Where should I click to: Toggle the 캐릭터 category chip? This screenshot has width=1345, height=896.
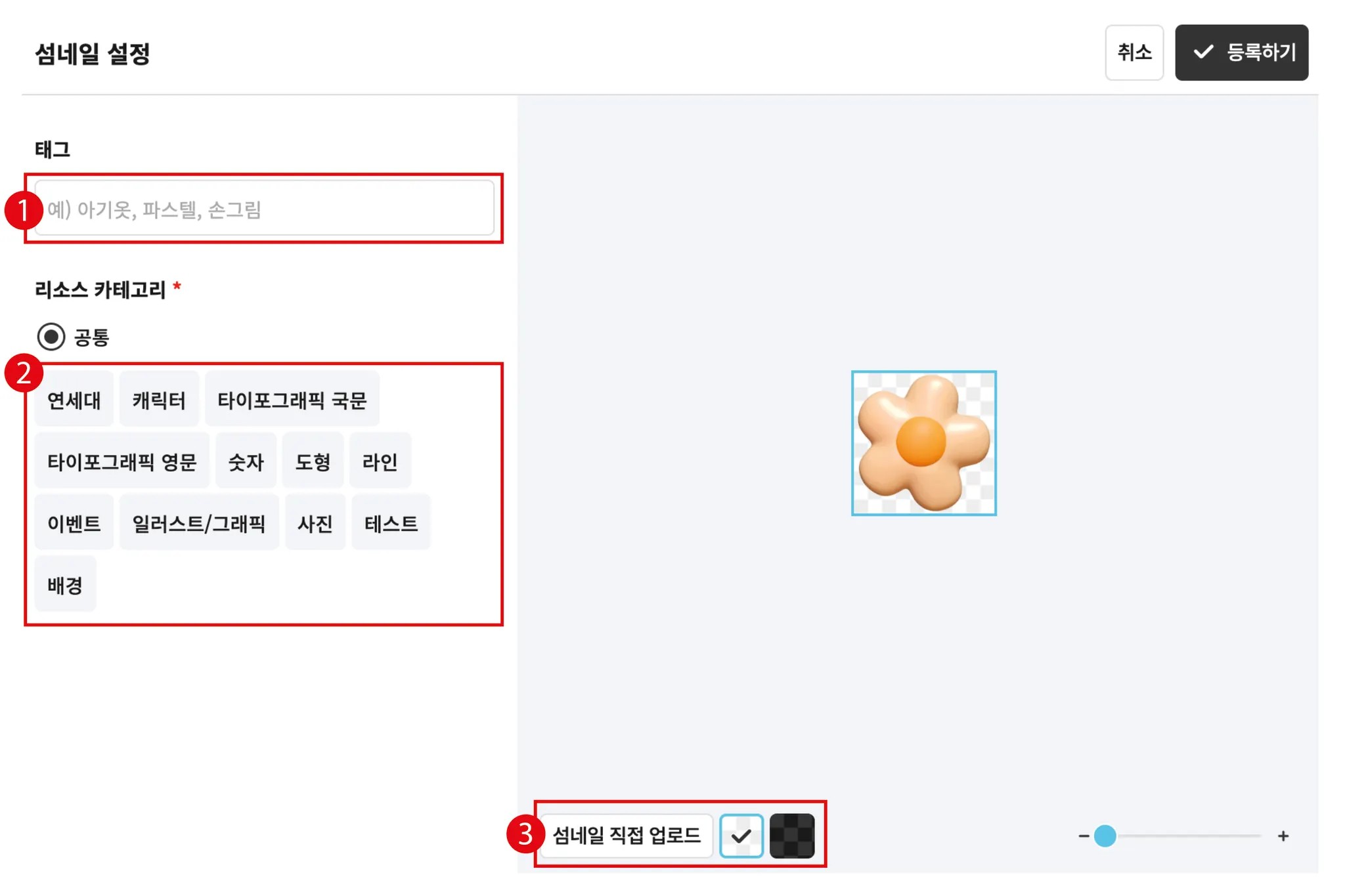pyautogui.click(x=159, y=399)
